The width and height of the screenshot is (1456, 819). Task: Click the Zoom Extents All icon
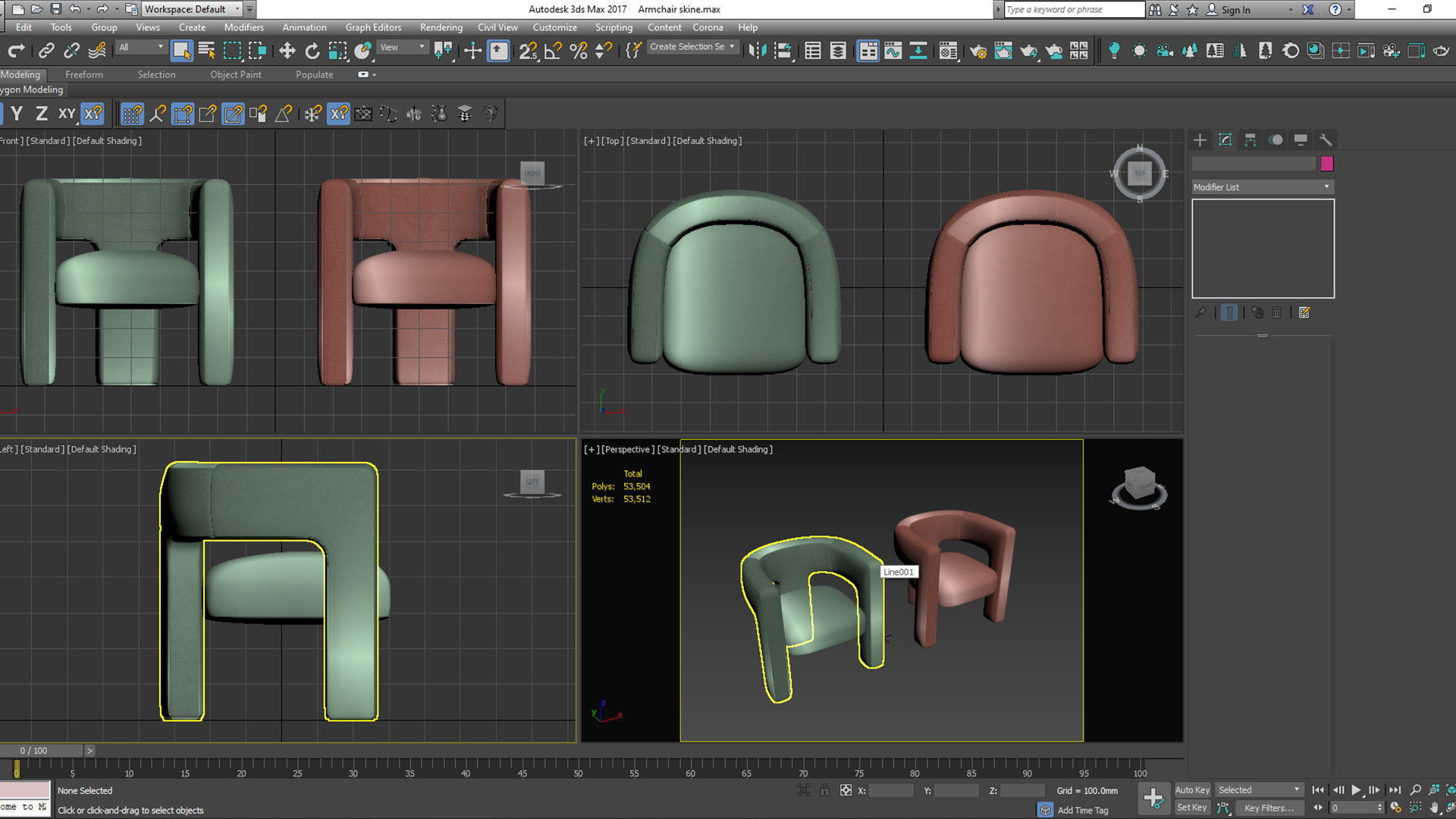point(1452,789)
